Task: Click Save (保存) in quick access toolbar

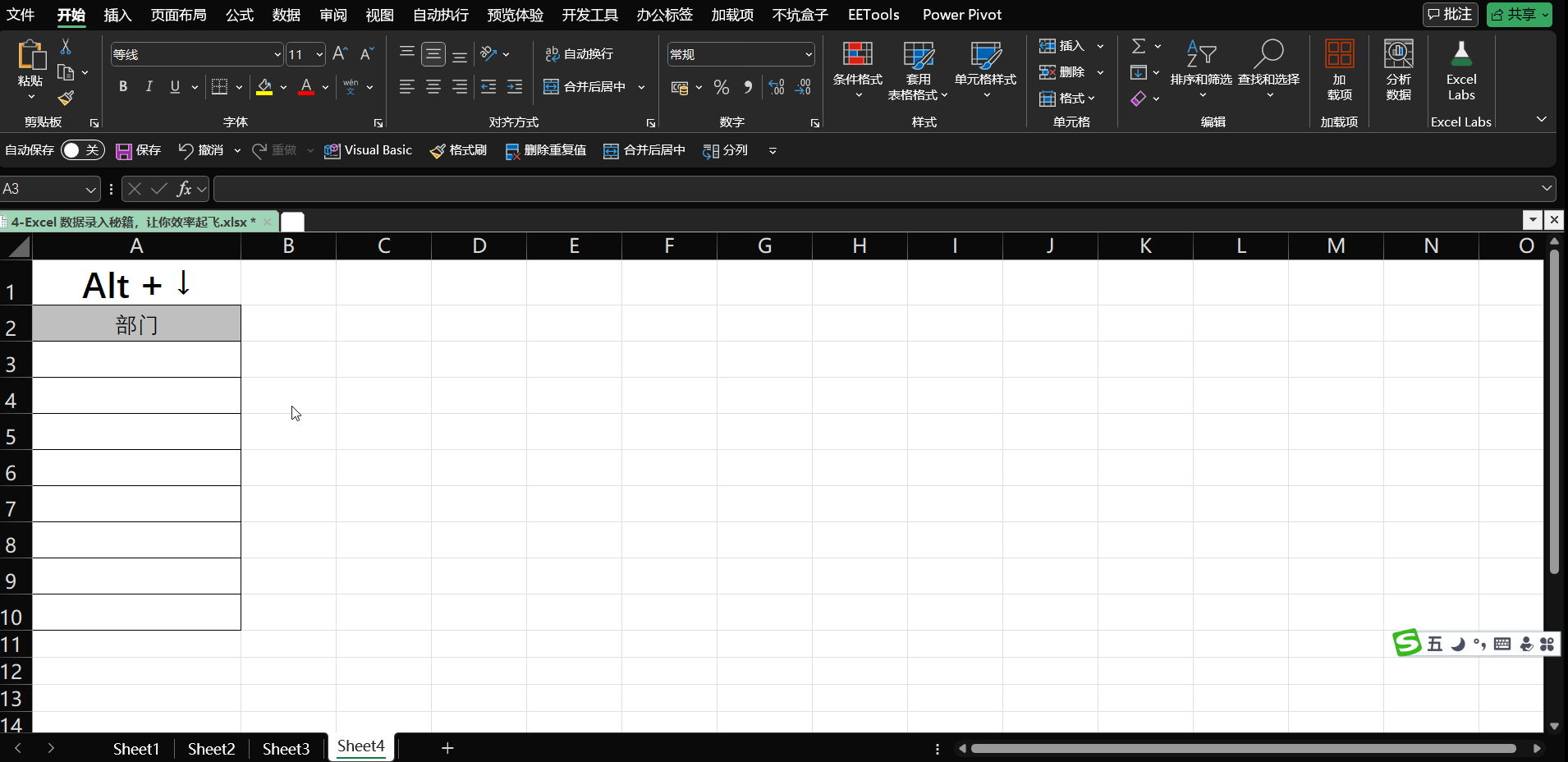Action: pyautogui.click(x=138, y=150)
